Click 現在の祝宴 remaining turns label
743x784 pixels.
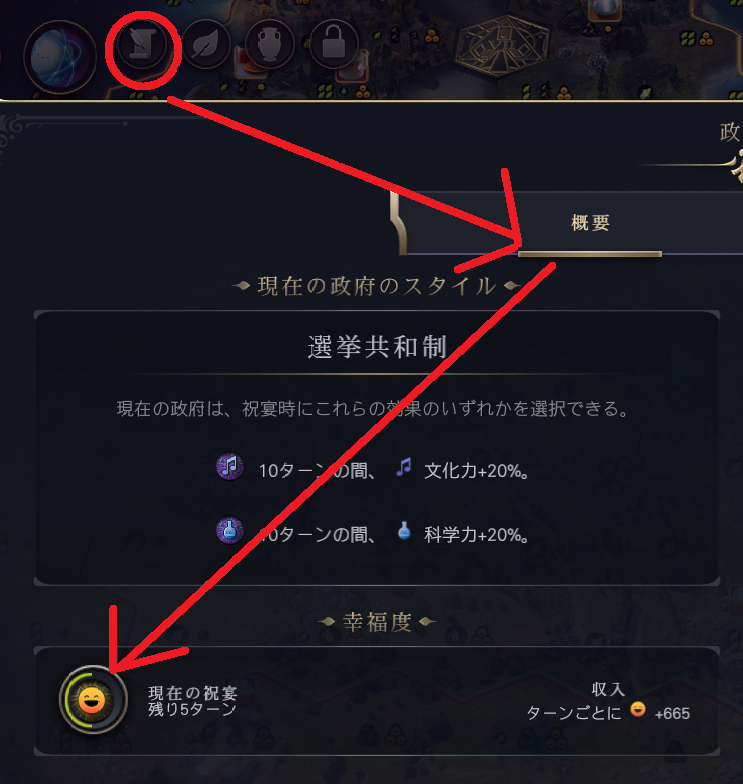coord(192,700)
